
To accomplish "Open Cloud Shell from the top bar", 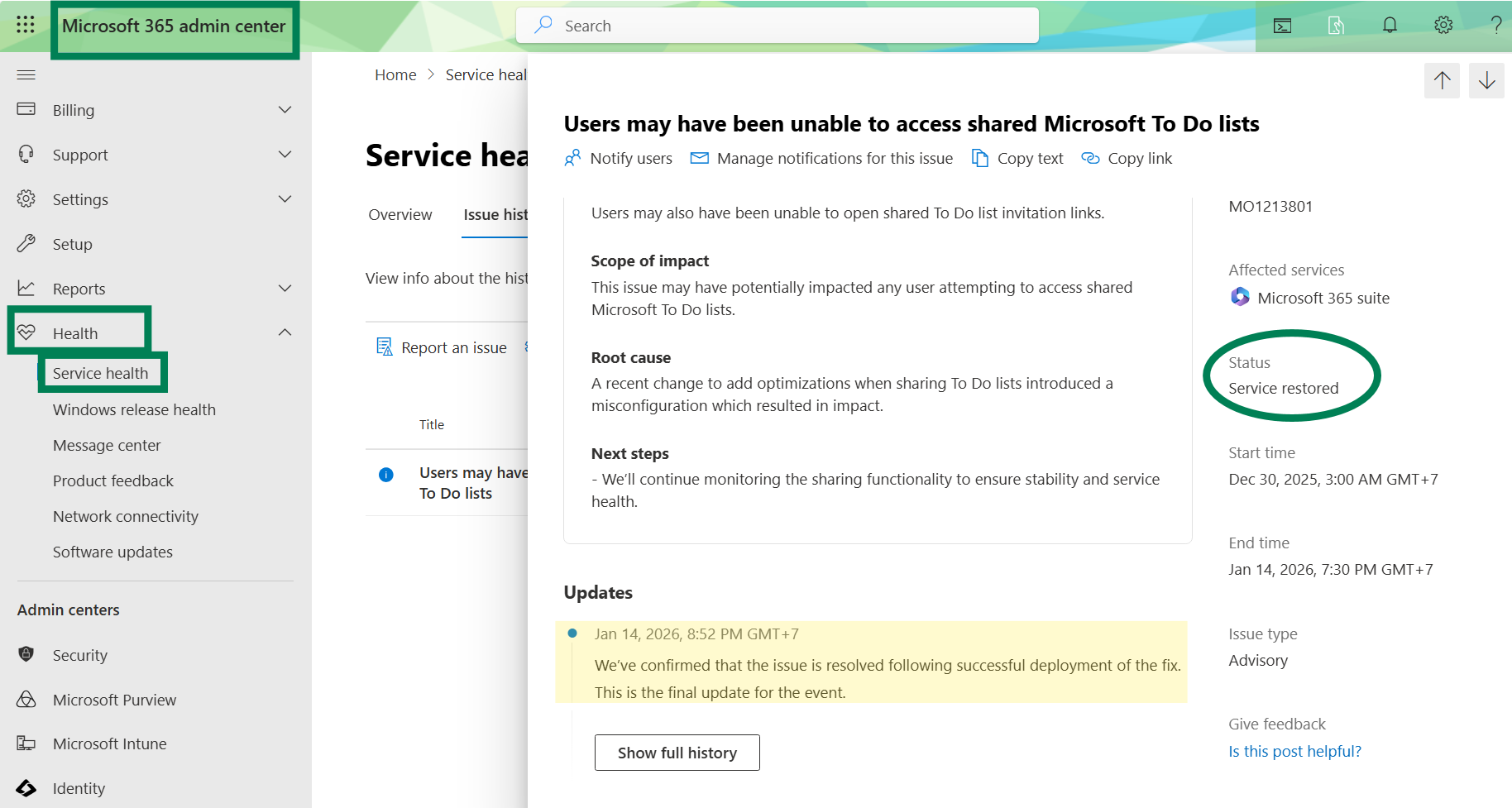I will click(x=1282, y=25).
